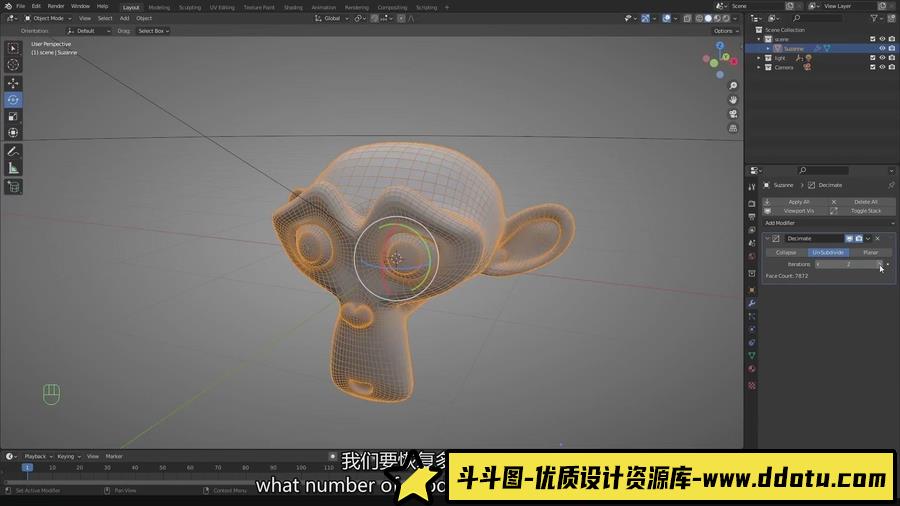Click the Apply All button
Viewport: 900px width, 506px height.
coord(798,202)
